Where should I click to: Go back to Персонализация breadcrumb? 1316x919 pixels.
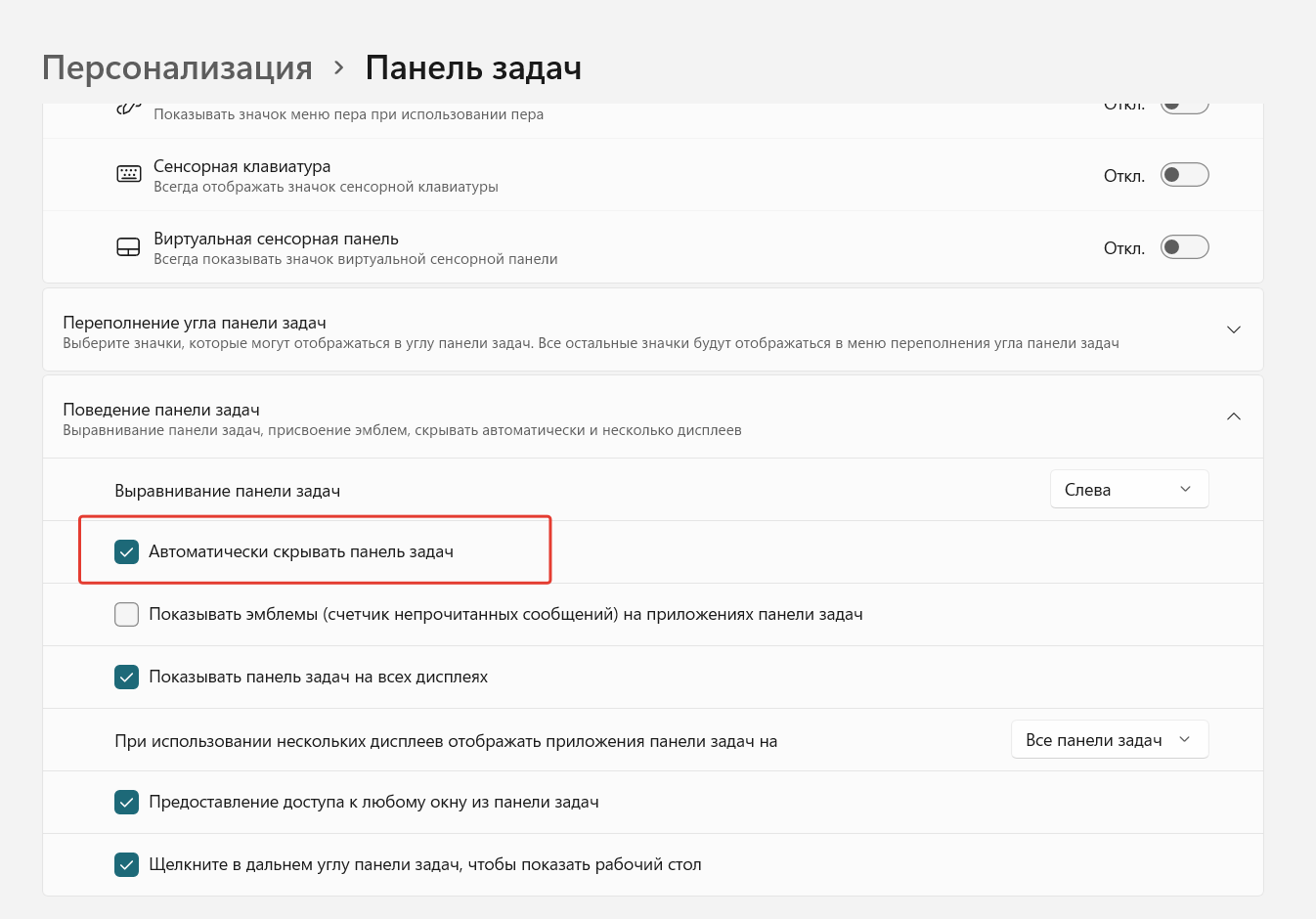point(177,68)
